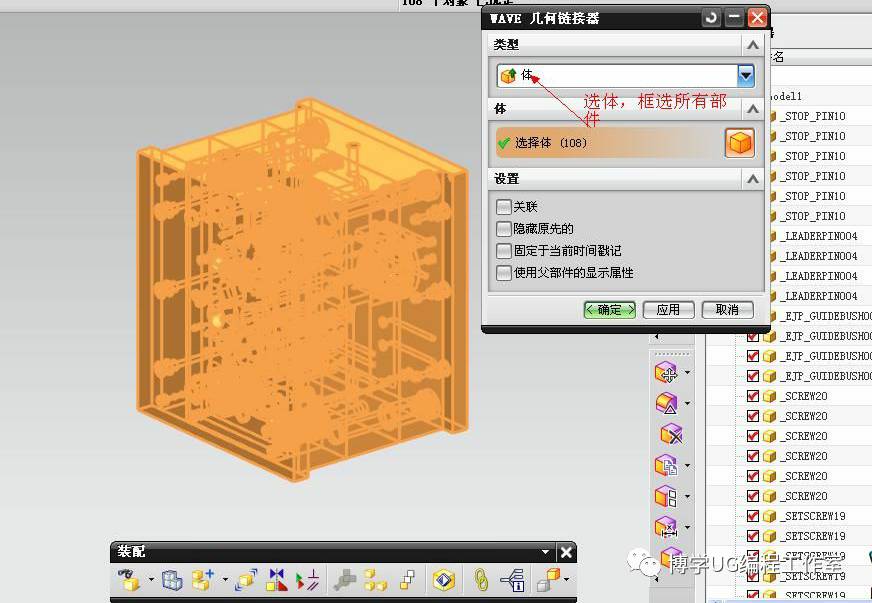Click the blue component boxes icon in assembly toolbar
This screenshot has height=603, width=872.
(172, 580)
